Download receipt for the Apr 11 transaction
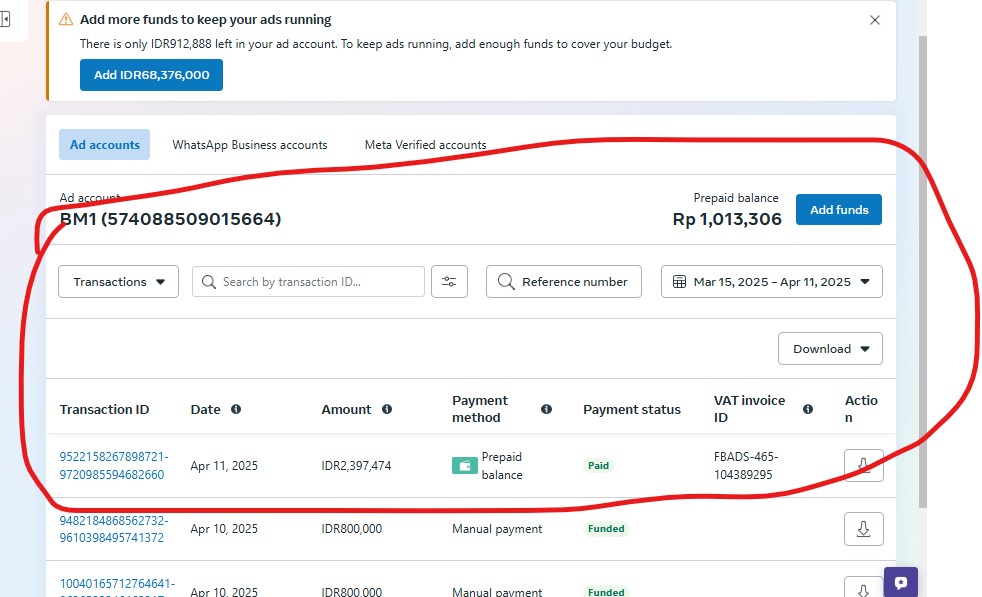The height and width of the screenshot is (597, 982). [x=863, y=466]
